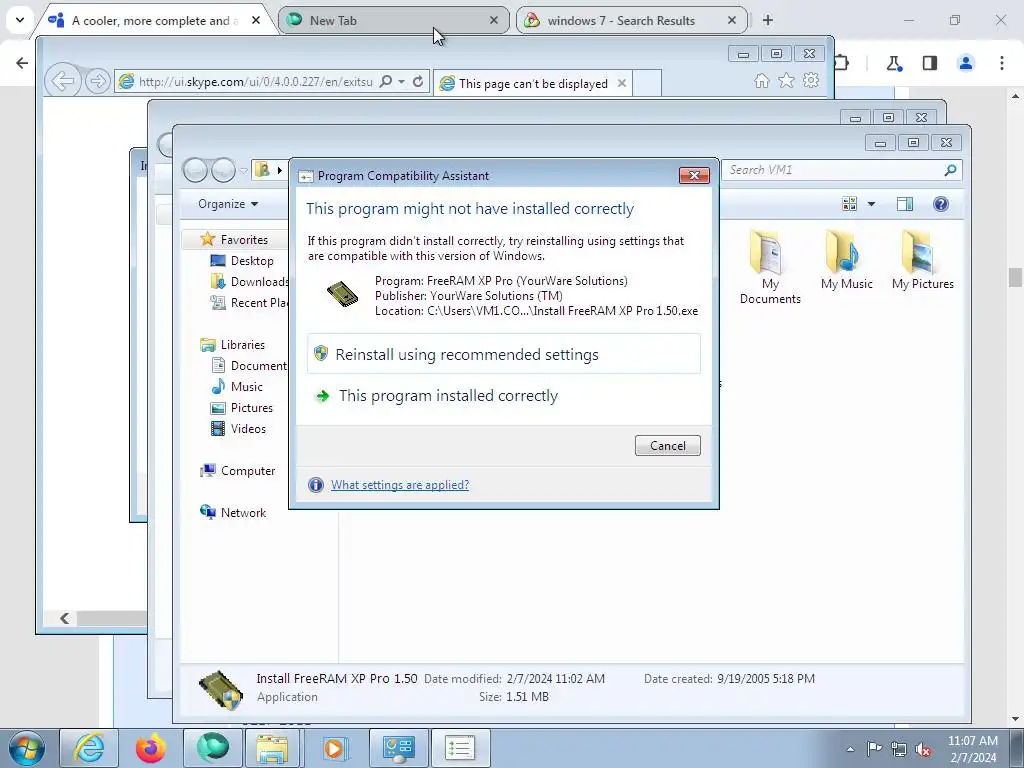Add a new browser tab with plus
Image resolution: width=1024 pixels, height=768 pixels.
tap(768, 20)
